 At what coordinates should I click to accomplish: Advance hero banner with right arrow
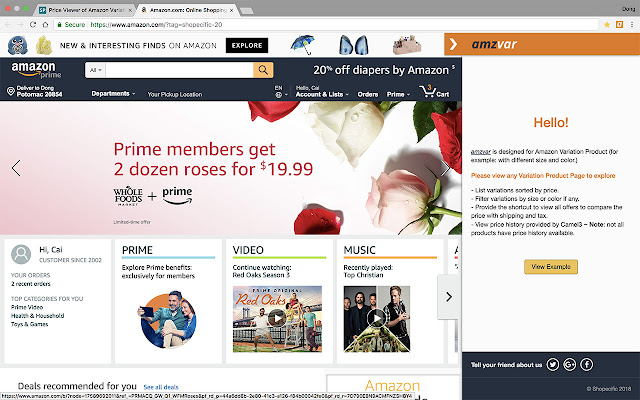[445, 168]
